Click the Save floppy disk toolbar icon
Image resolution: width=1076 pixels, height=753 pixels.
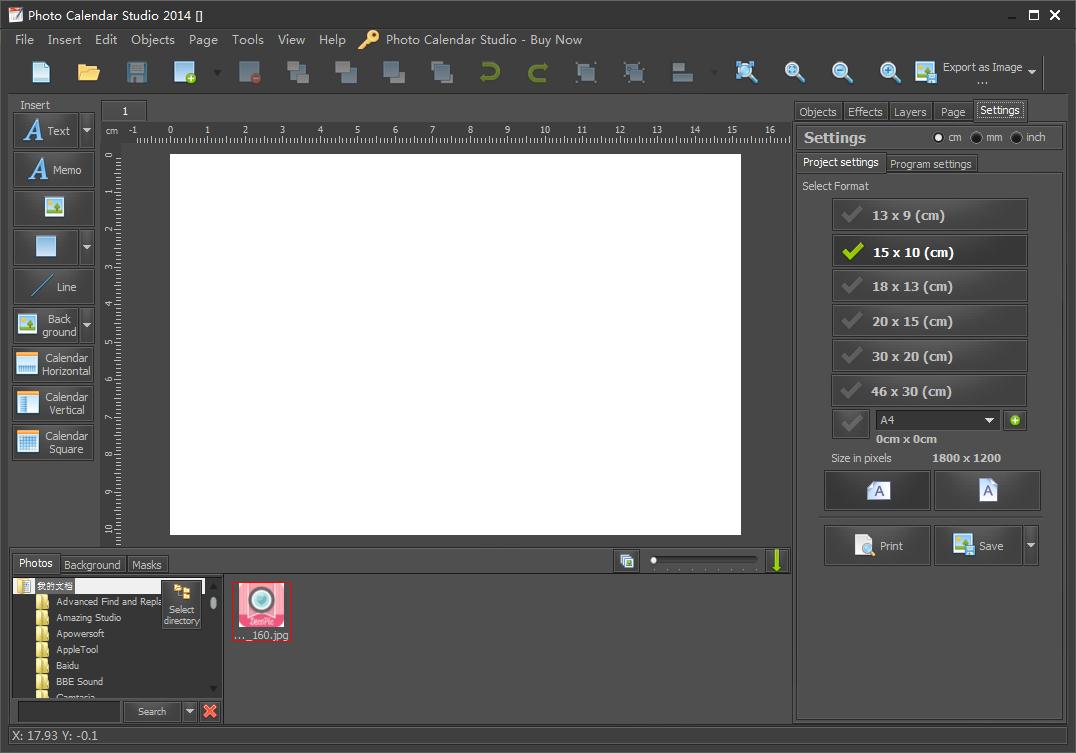[x=137, y=72]
